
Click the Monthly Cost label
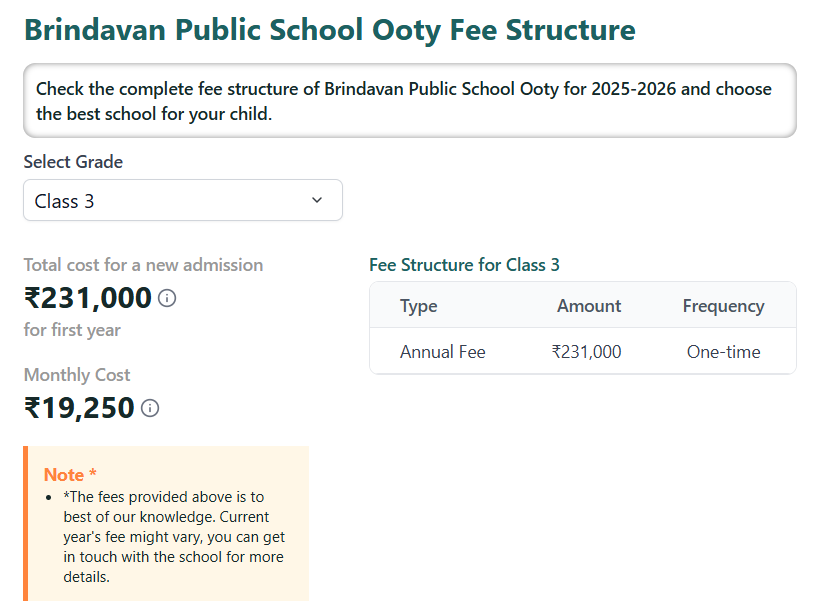point(77,375)
